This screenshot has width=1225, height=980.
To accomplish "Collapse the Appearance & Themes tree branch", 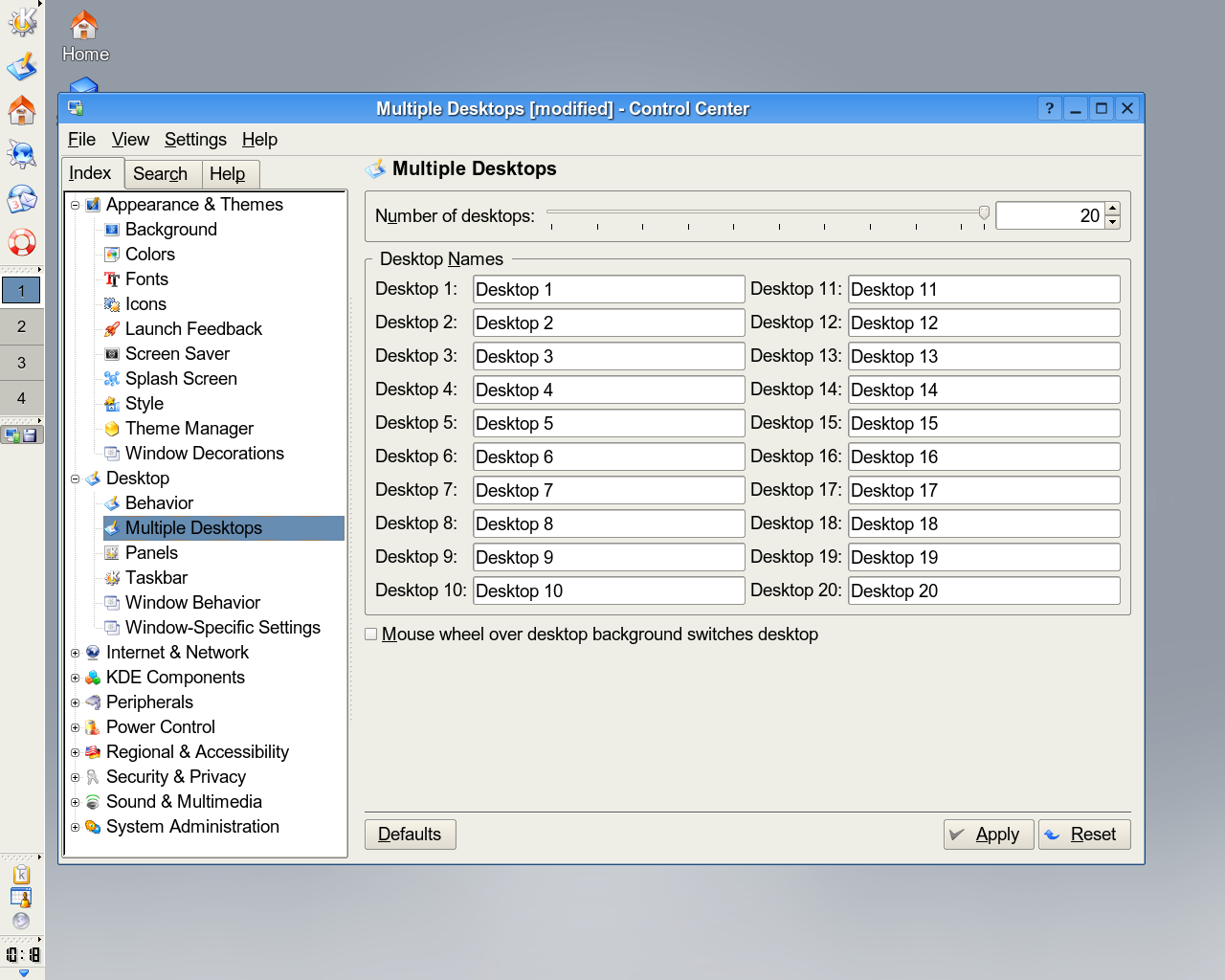I will 75,205.
